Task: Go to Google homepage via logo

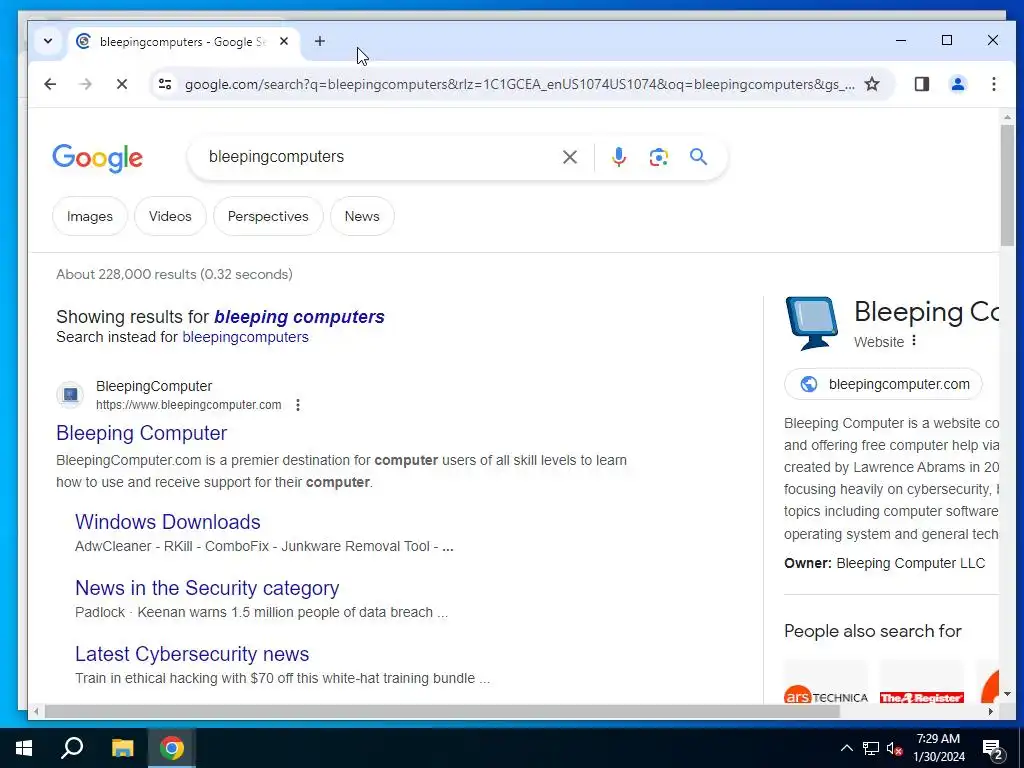Action: (97, 158)
